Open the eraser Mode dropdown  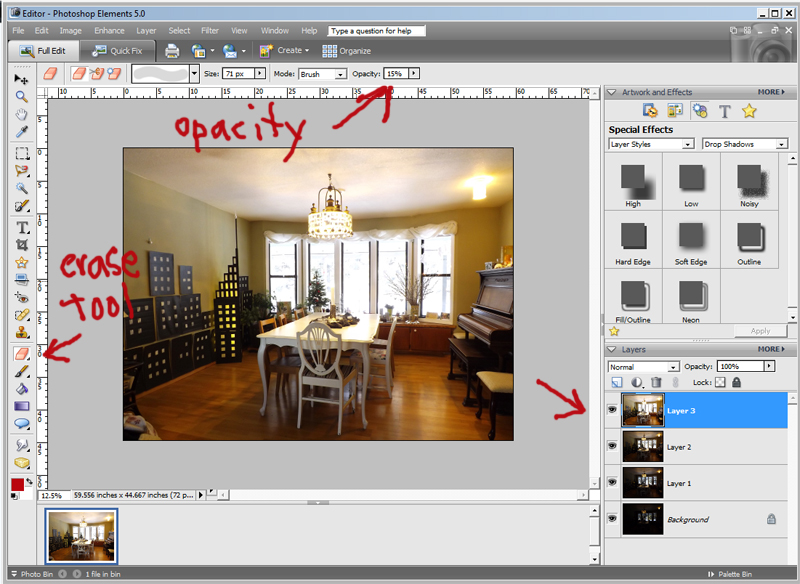click(340, 74)
